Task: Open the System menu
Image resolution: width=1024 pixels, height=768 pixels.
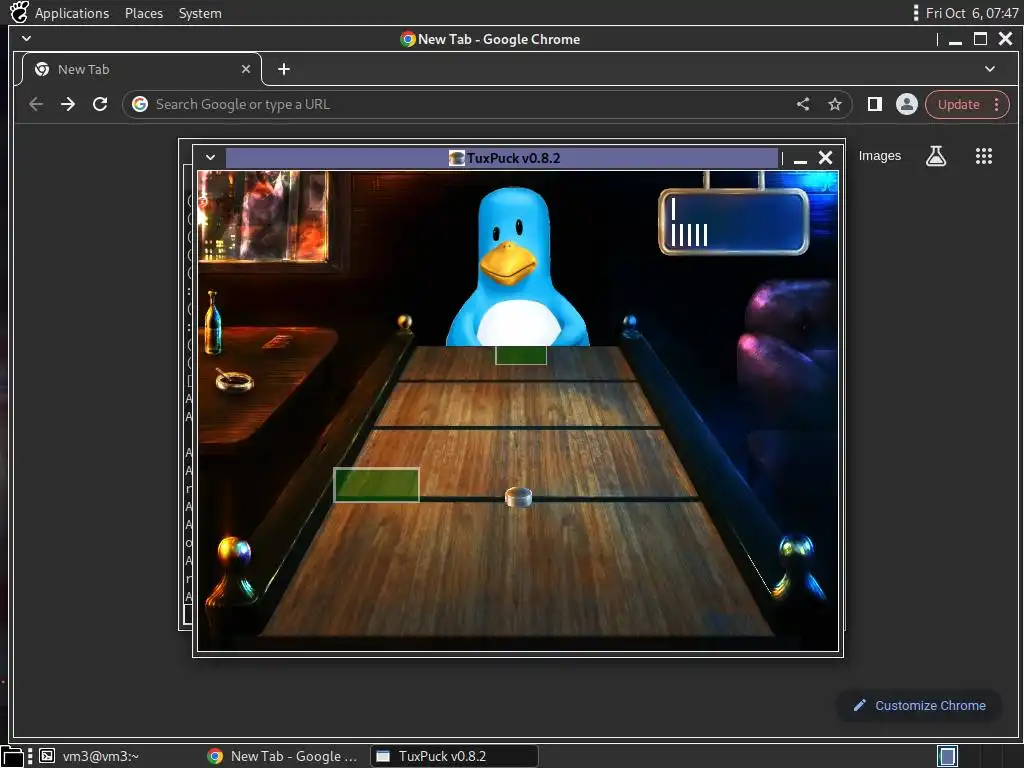Action: click(200, 13)
